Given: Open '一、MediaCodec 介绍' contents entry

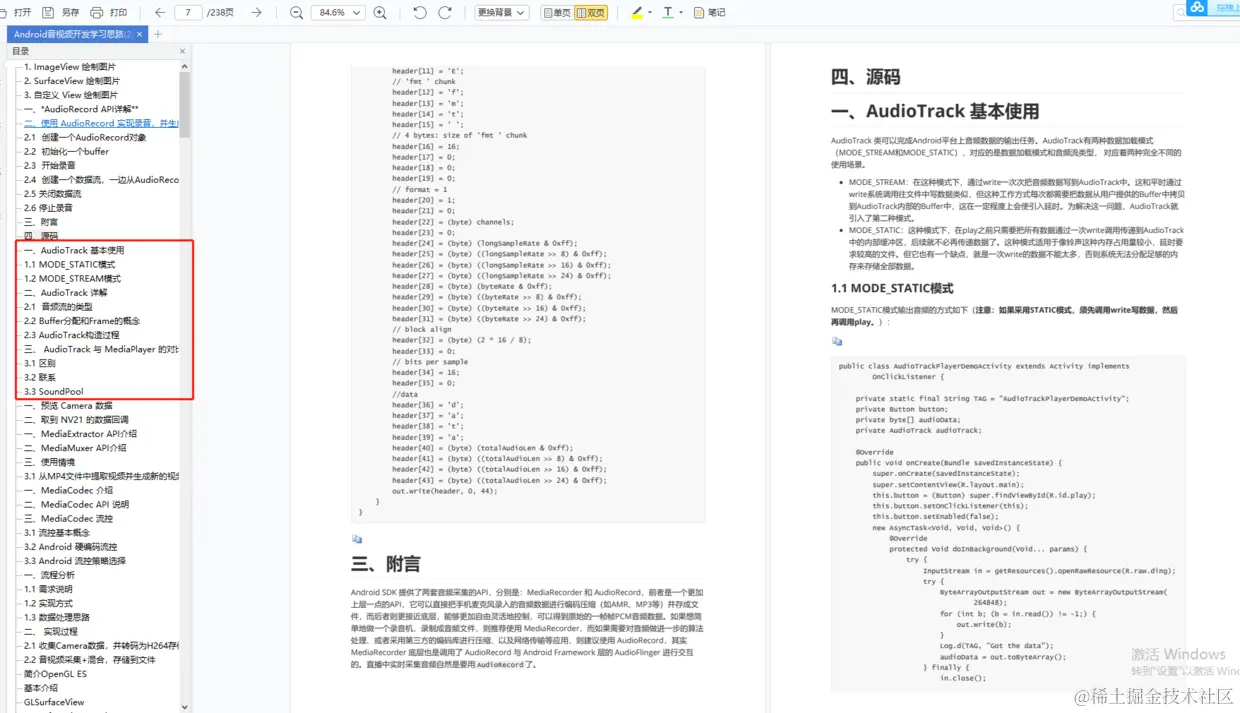Looking at the screenshot, I should coord(68,490).
